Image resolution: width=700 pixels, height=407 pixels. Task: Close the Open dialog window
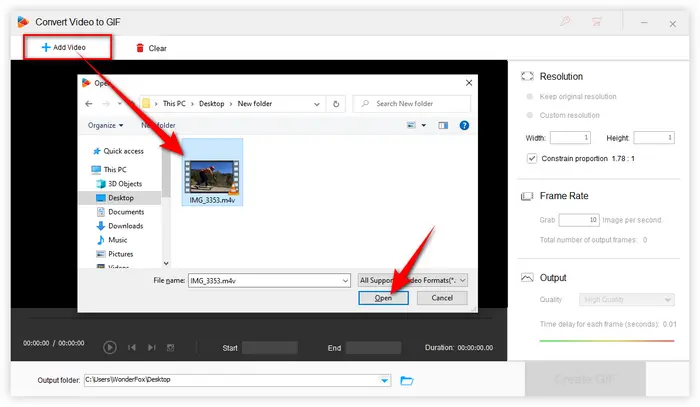[469, 83]
